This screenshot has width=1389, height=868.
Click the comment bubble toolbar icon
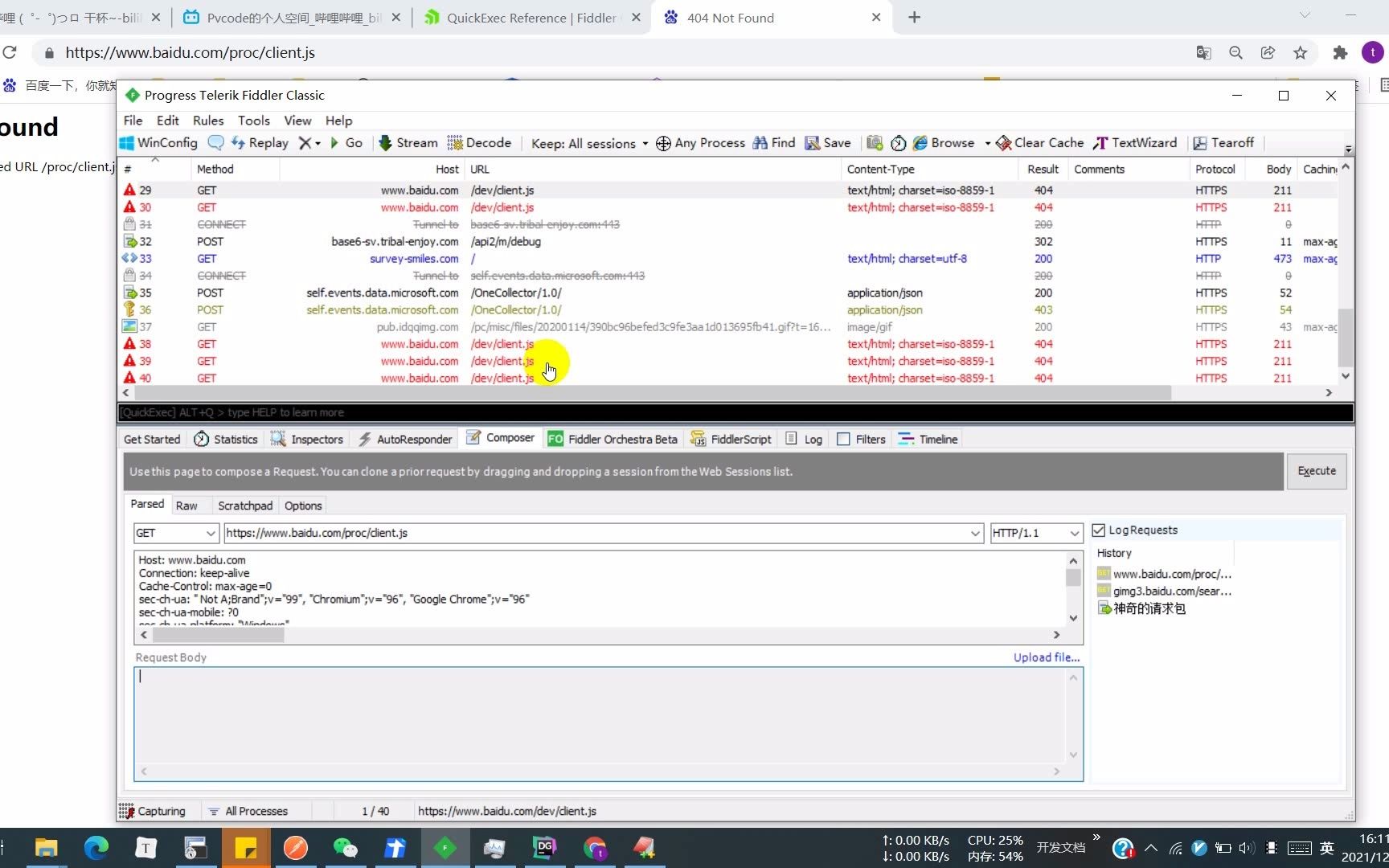215,142
